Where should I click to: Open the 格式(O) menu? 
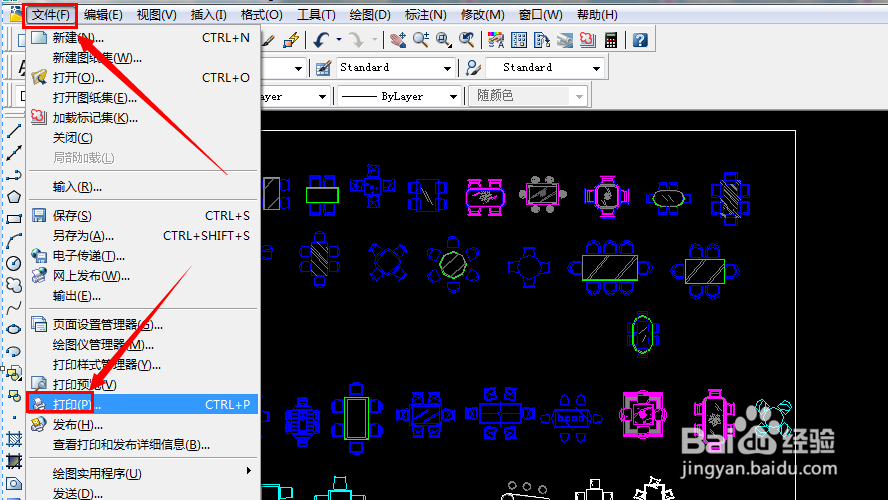pyautogui.click(x=262, y=15)
